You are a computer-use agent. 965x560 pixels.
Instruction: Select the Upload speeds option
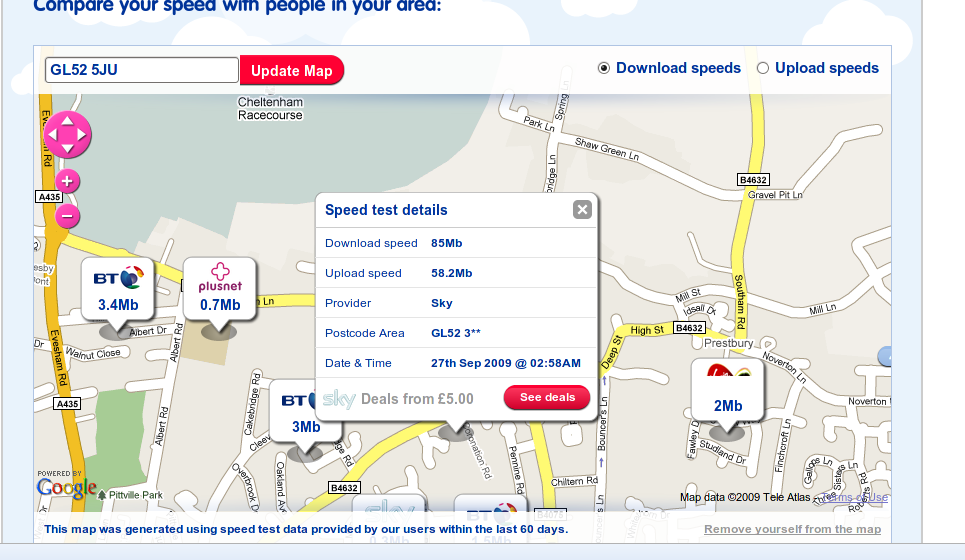tap(763, 68)
